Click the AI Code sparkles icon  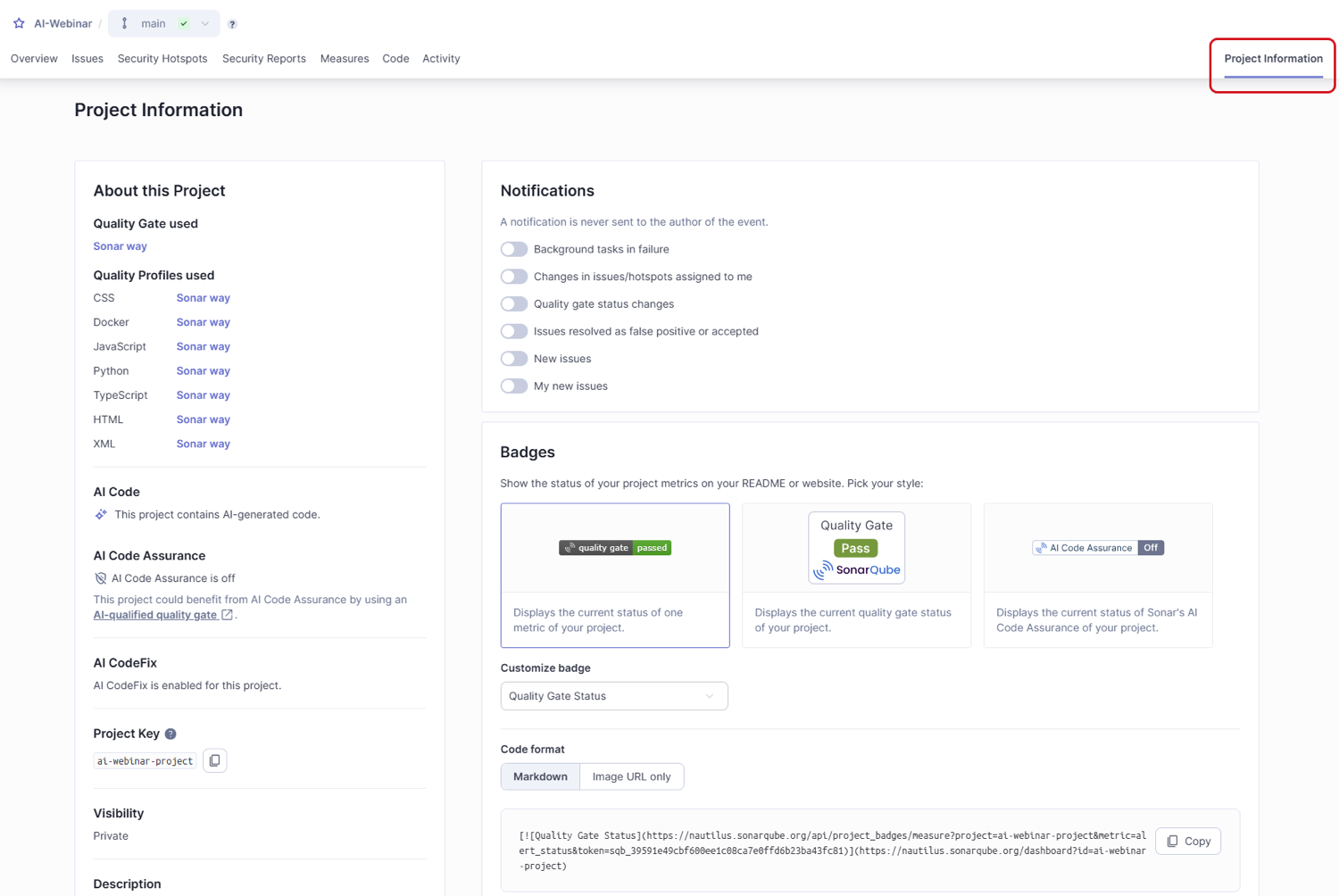point(100,514)
